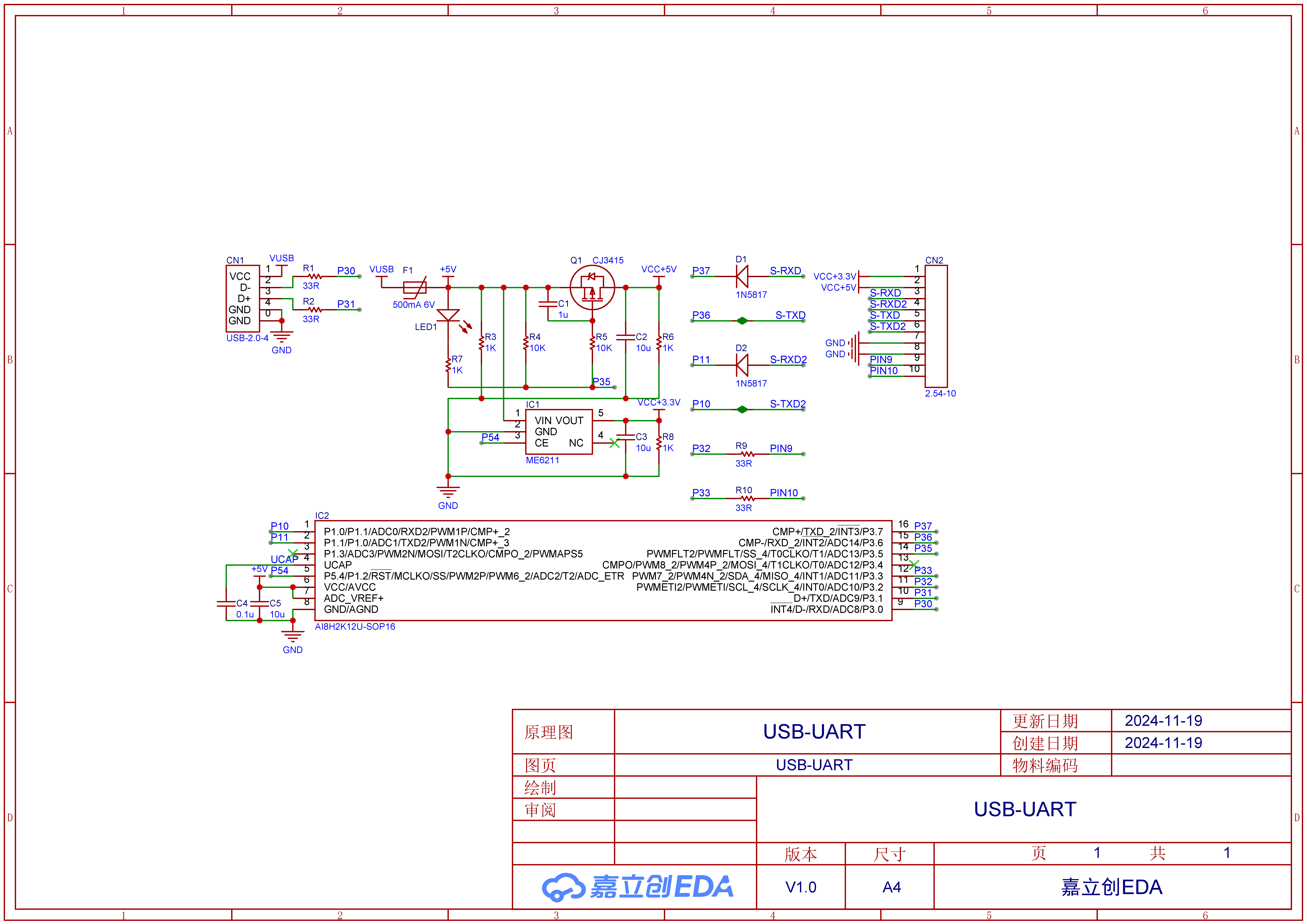Click resistor R8 1K symbol

click(x=659, y=443)
